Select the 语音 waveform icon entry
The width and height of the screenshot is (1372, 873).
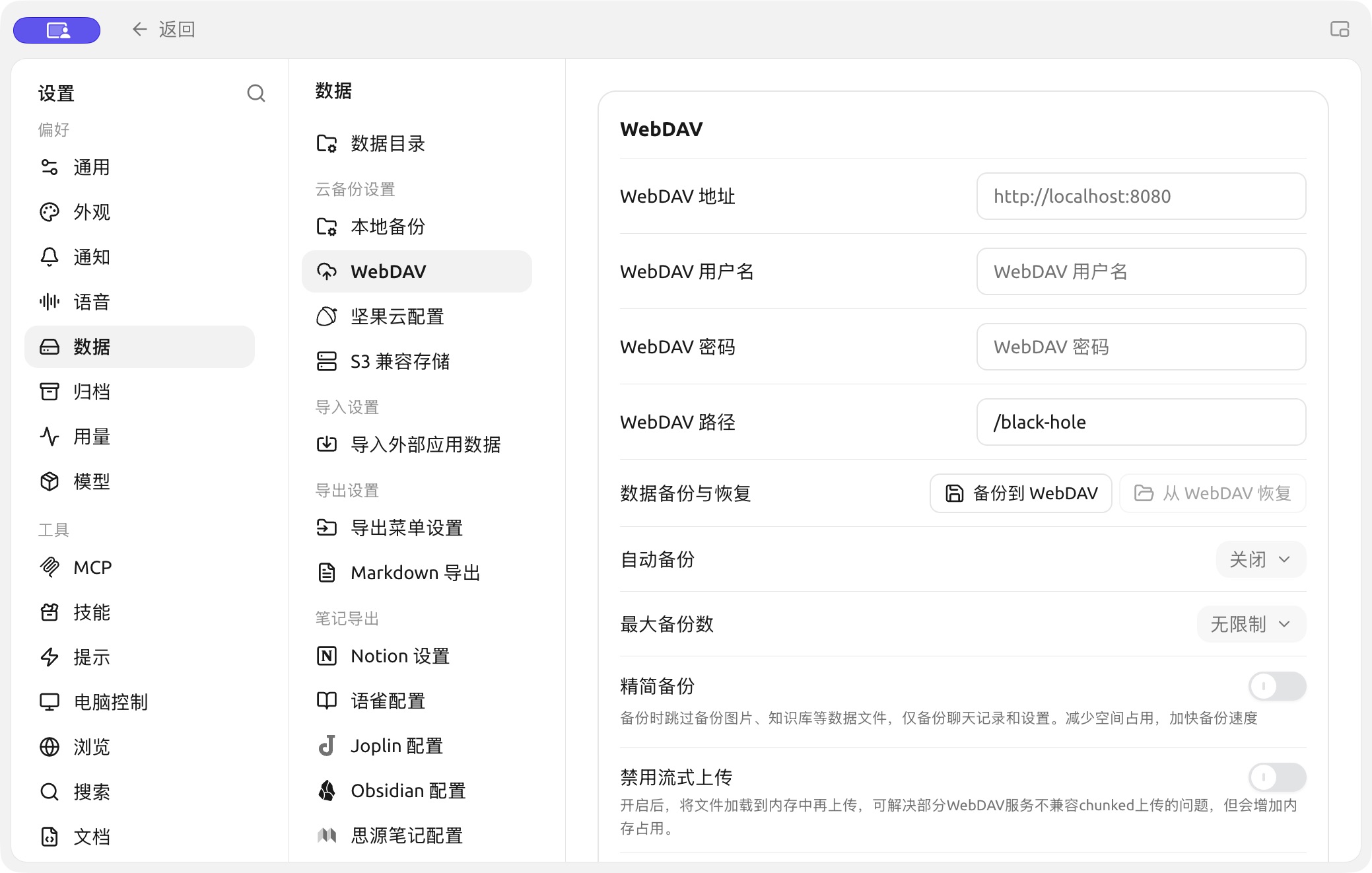(x=139, y=302)
